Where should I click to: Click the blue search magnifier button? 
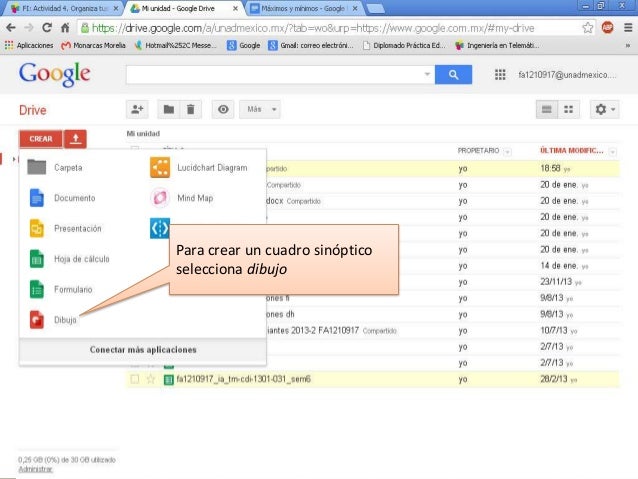point(453,74)
